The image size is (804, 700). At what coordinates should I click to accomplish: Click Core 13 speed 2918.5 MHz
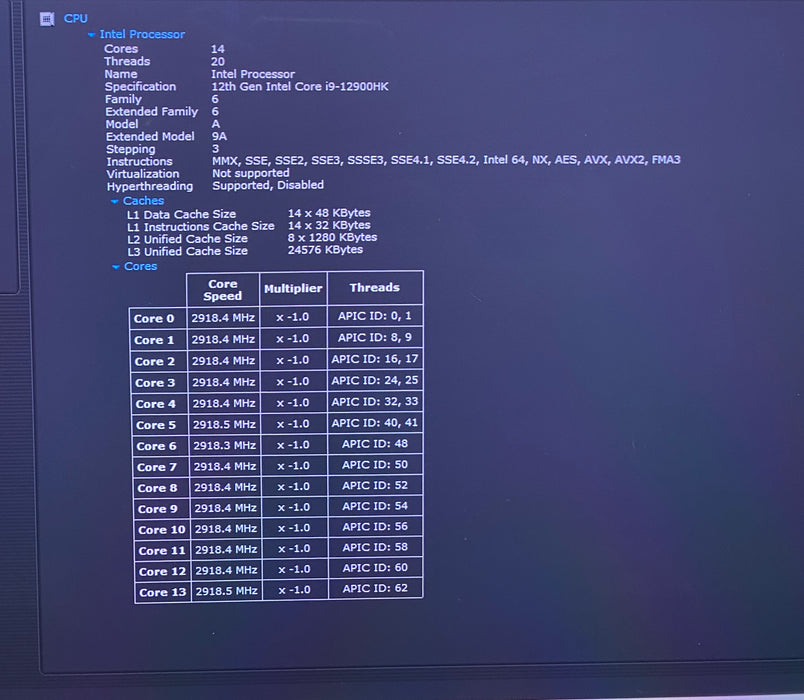[227, 591]
